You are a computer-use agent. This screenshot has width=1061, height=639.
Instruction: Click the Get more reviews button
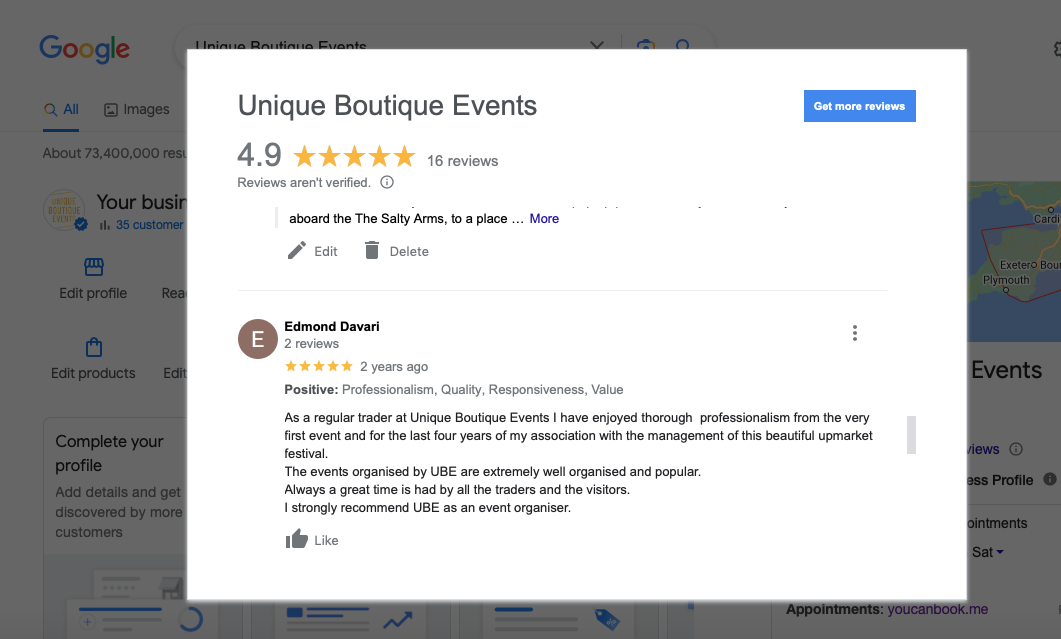pyautogui.click(x=859, y=106)
